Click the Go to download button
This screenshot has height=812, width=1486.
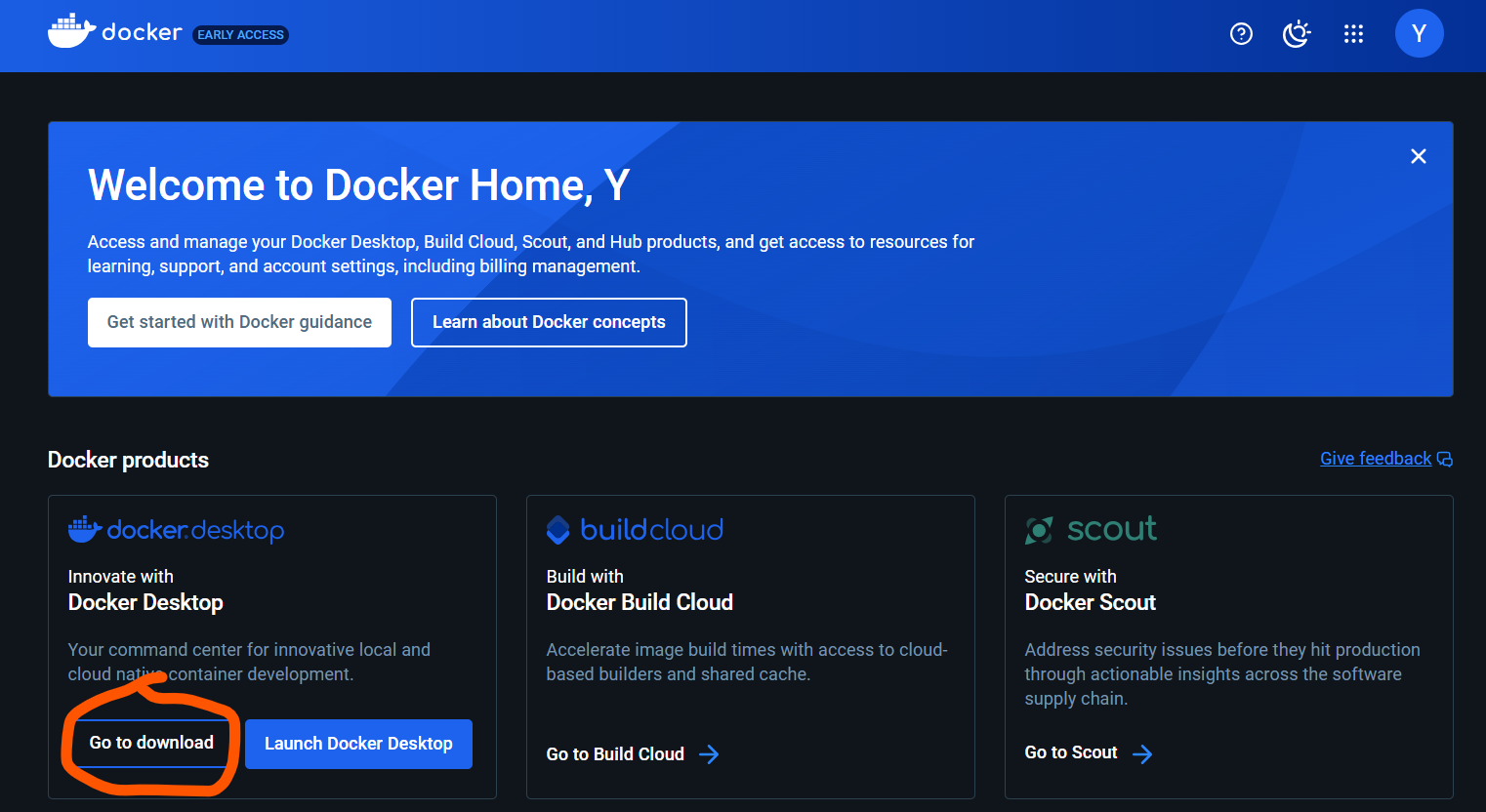pos(151,743)
